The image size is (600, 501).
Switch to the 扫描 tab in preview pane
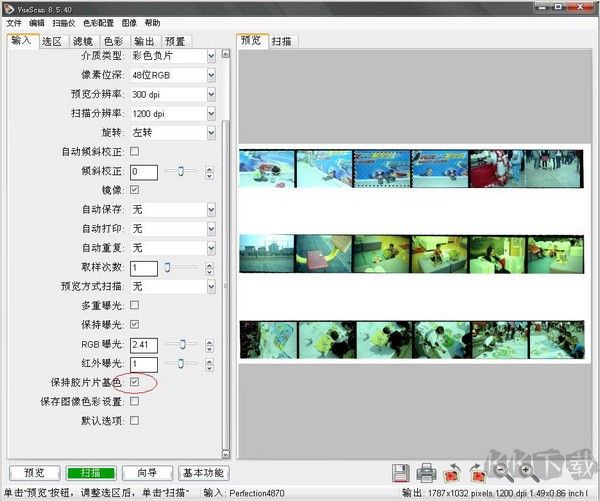click(x=282, y=41)
